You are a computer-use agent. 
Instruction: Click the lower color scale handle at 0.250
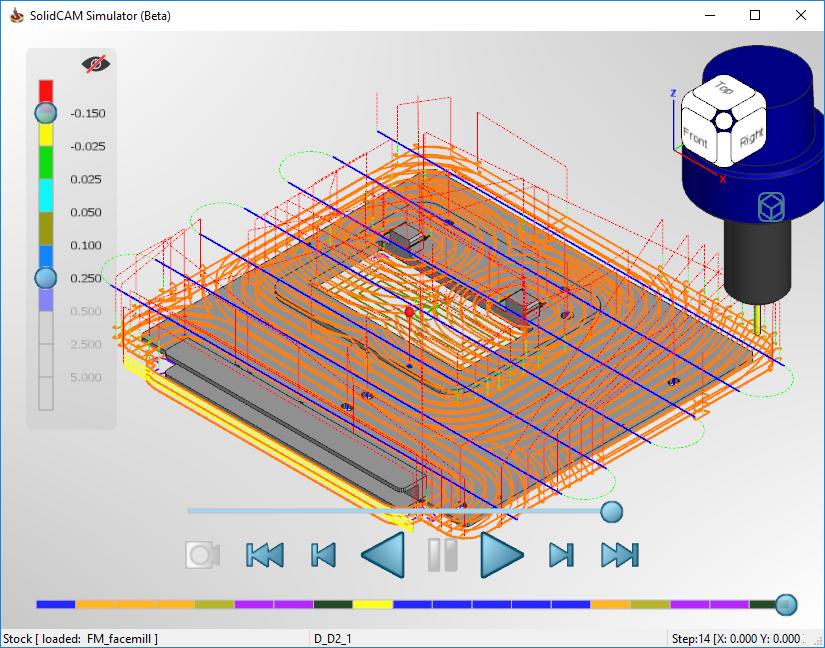[46, 278]
